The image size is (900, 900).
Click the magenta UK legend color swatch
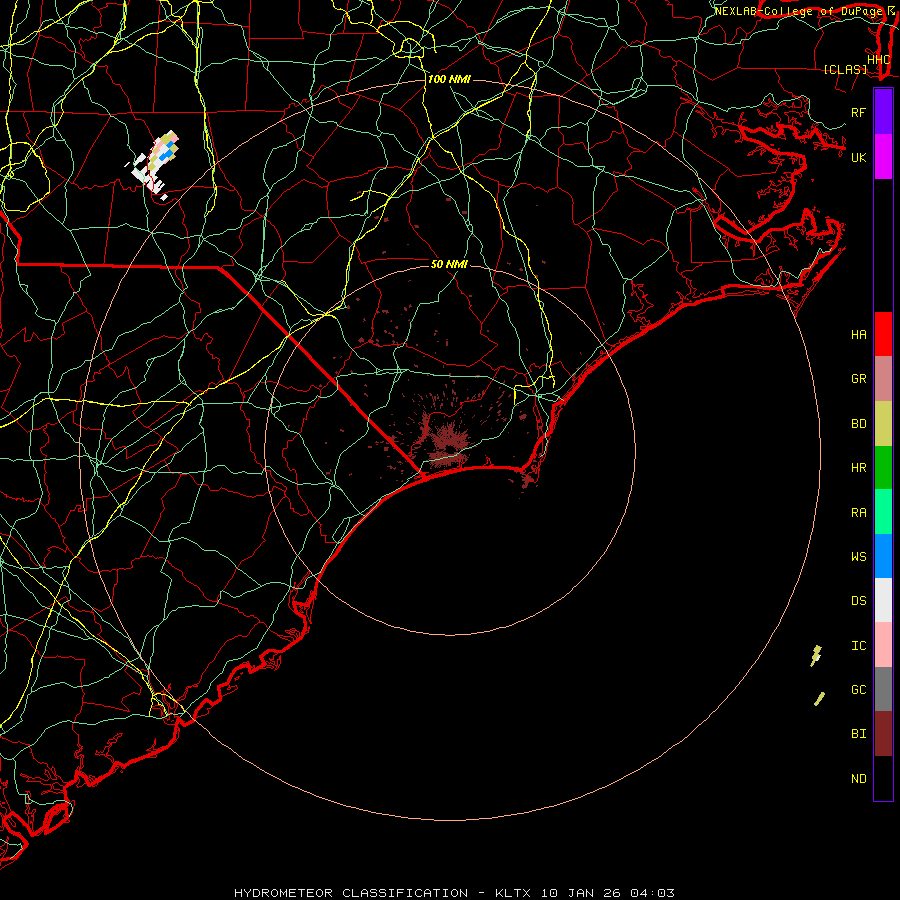883,157
